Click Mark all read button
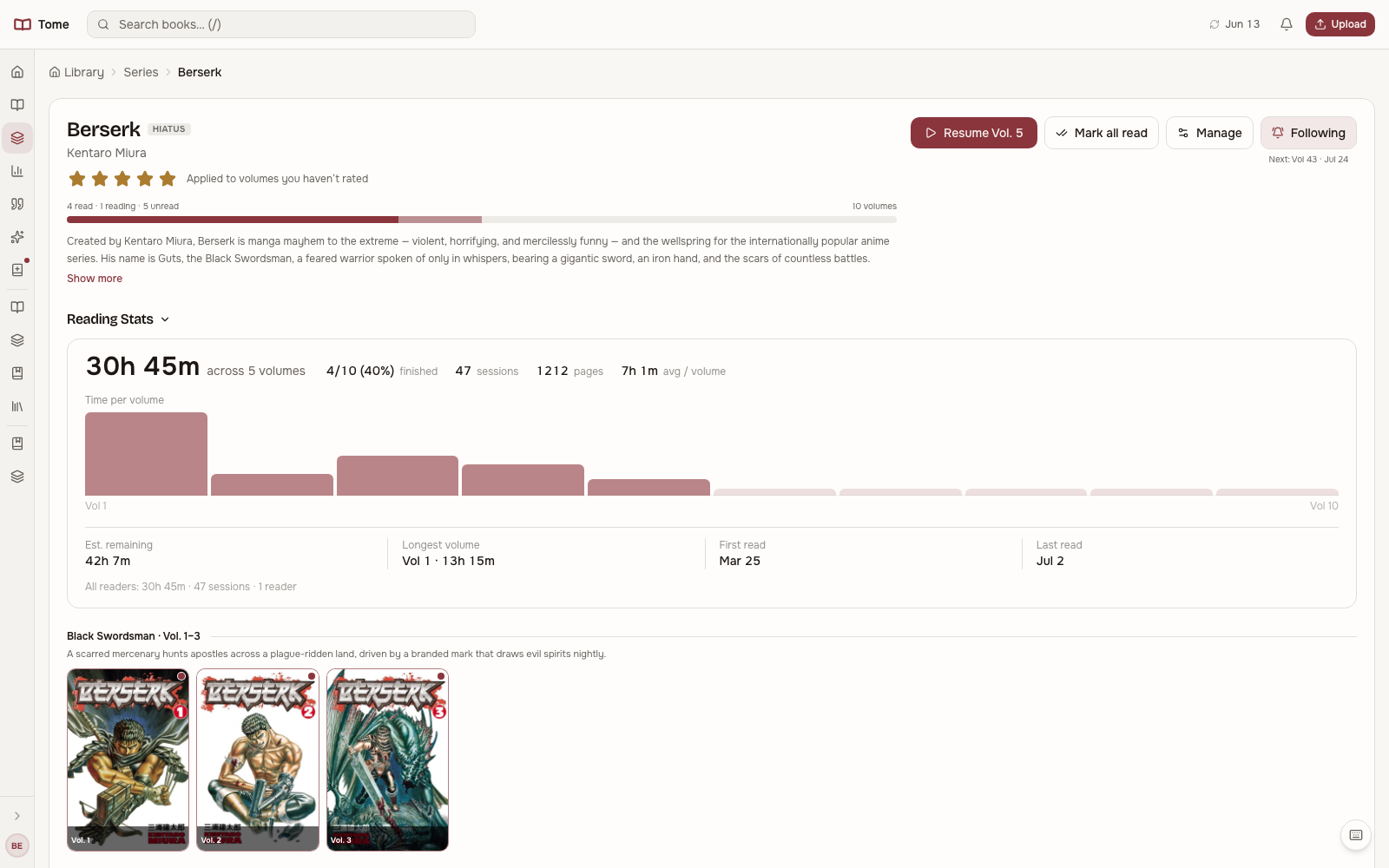 (1102, 133)
